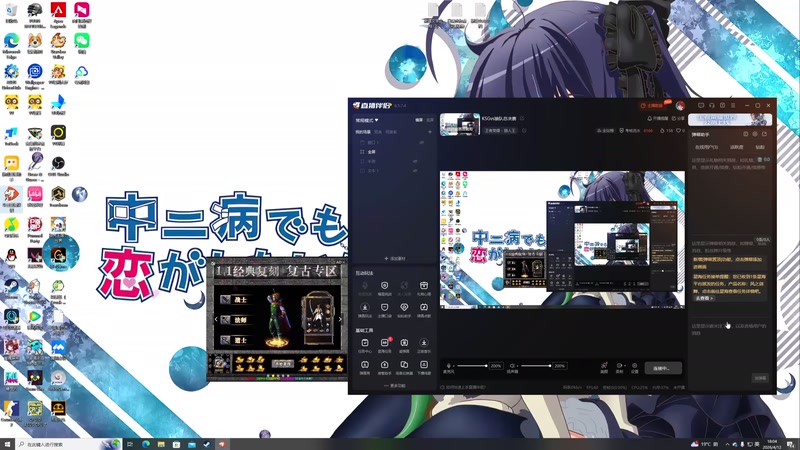The height and width of the screenshot is (450, 800).
Task: Open the heart diamond icon tool
Action: (x=404, y=307)
